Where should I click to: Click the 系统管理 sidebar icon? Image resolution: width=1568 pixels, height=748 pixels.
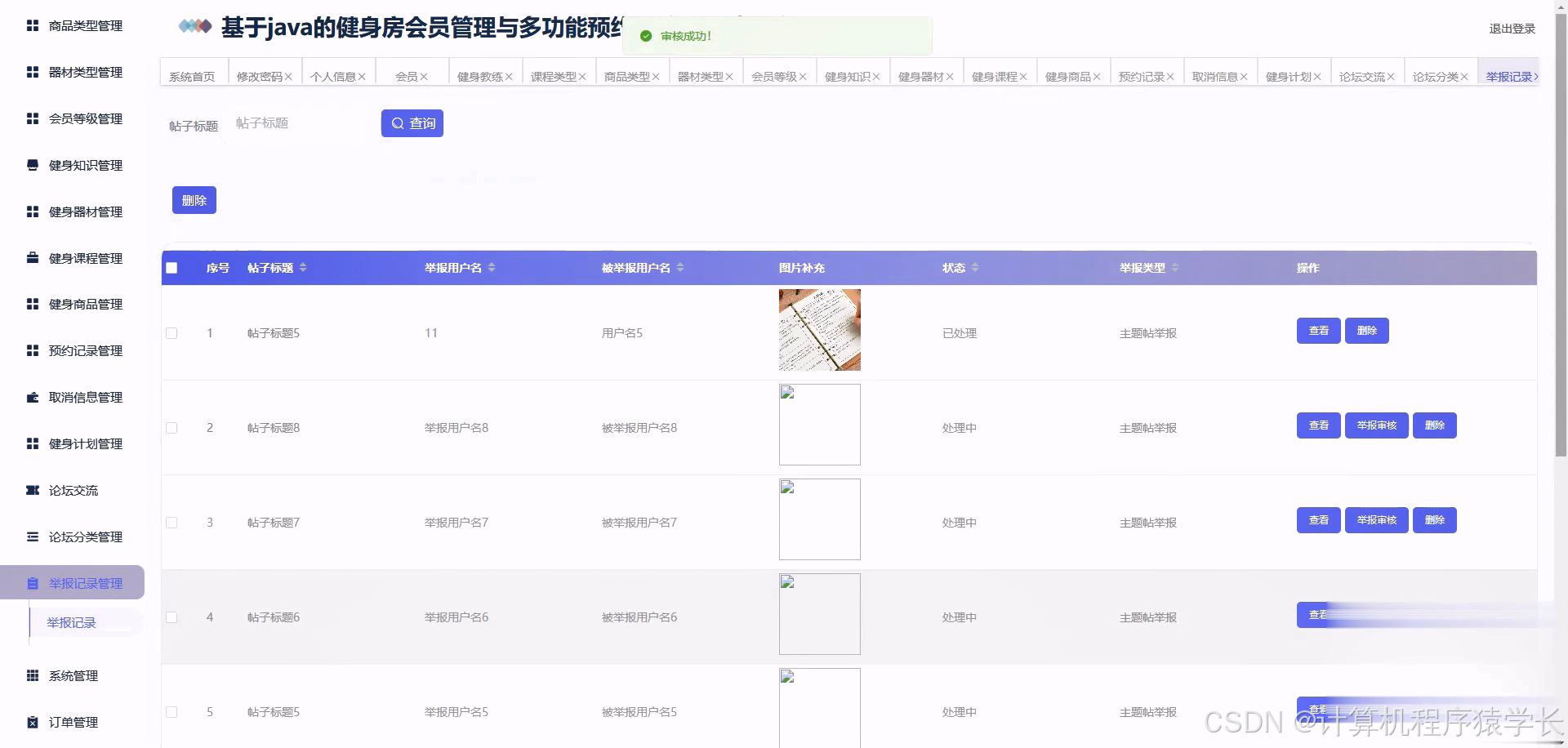tap(33, 676)
